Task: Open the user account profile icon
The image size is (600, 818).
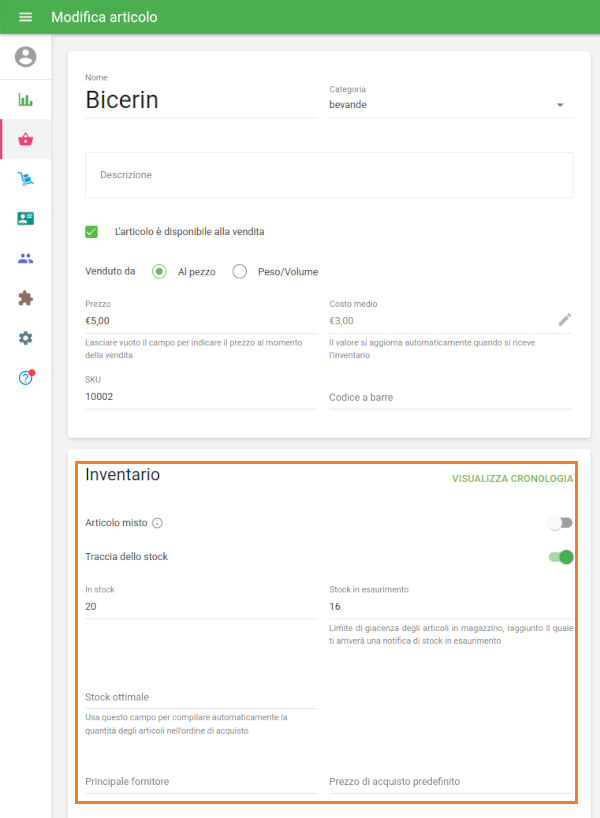Action: (25, 57)
